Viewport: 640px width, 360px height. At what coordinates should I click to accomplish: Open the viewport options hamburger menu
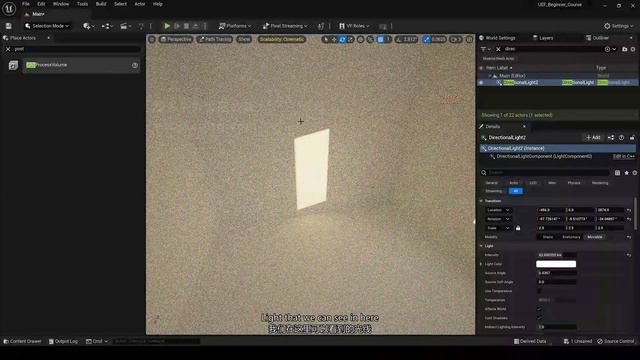152,40
